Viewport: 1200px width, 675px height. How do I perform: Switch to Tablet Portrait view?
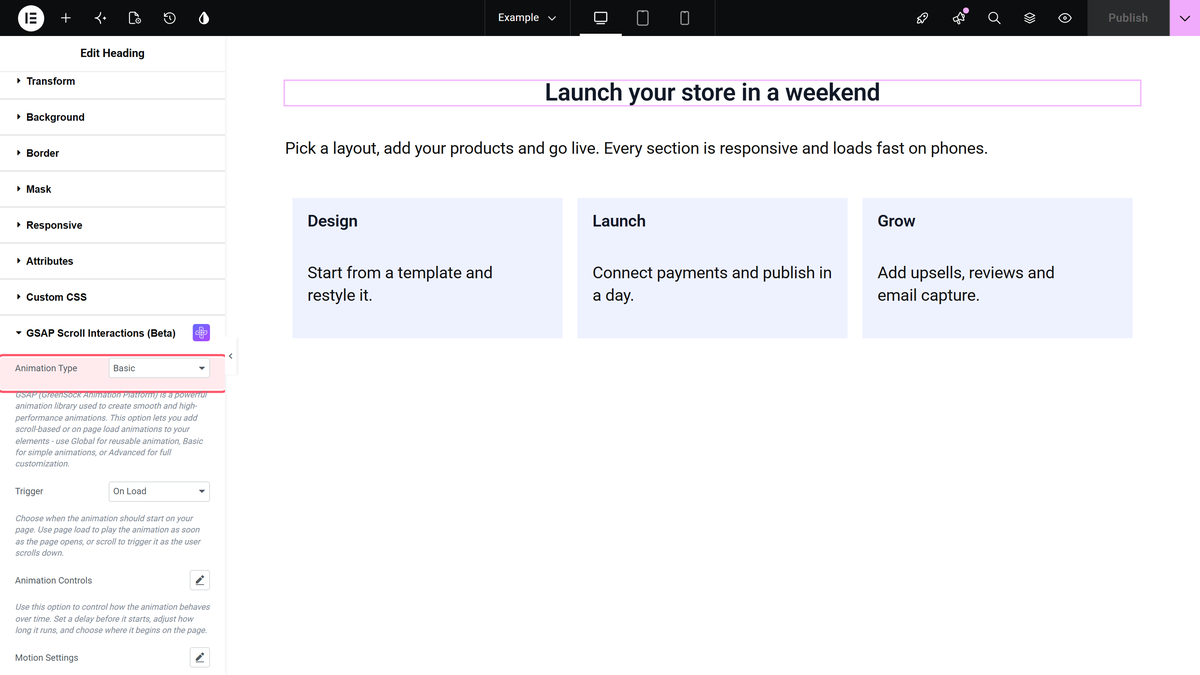click(643, 18)
